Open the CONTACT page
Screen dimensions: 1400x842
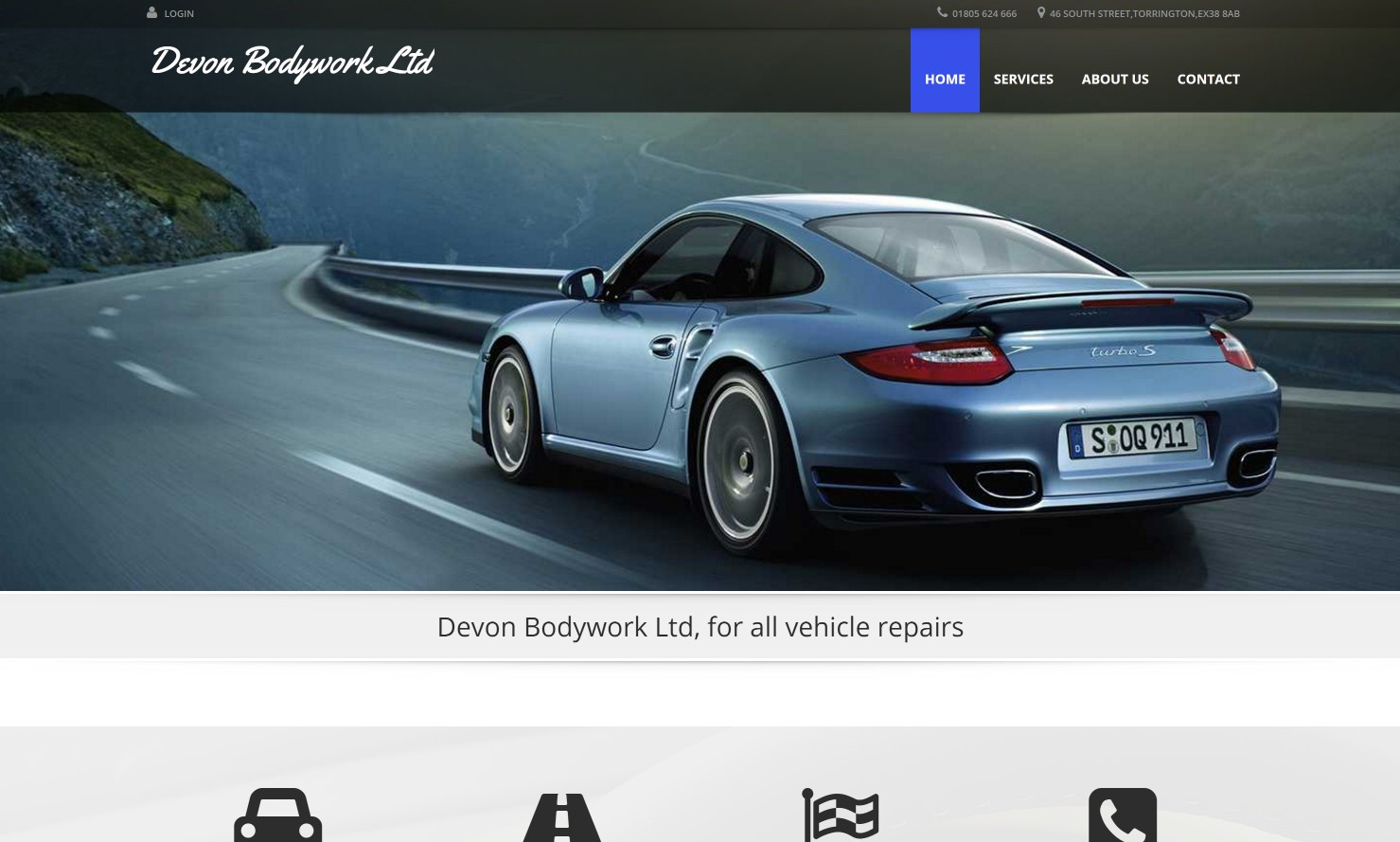(1208, 79)
